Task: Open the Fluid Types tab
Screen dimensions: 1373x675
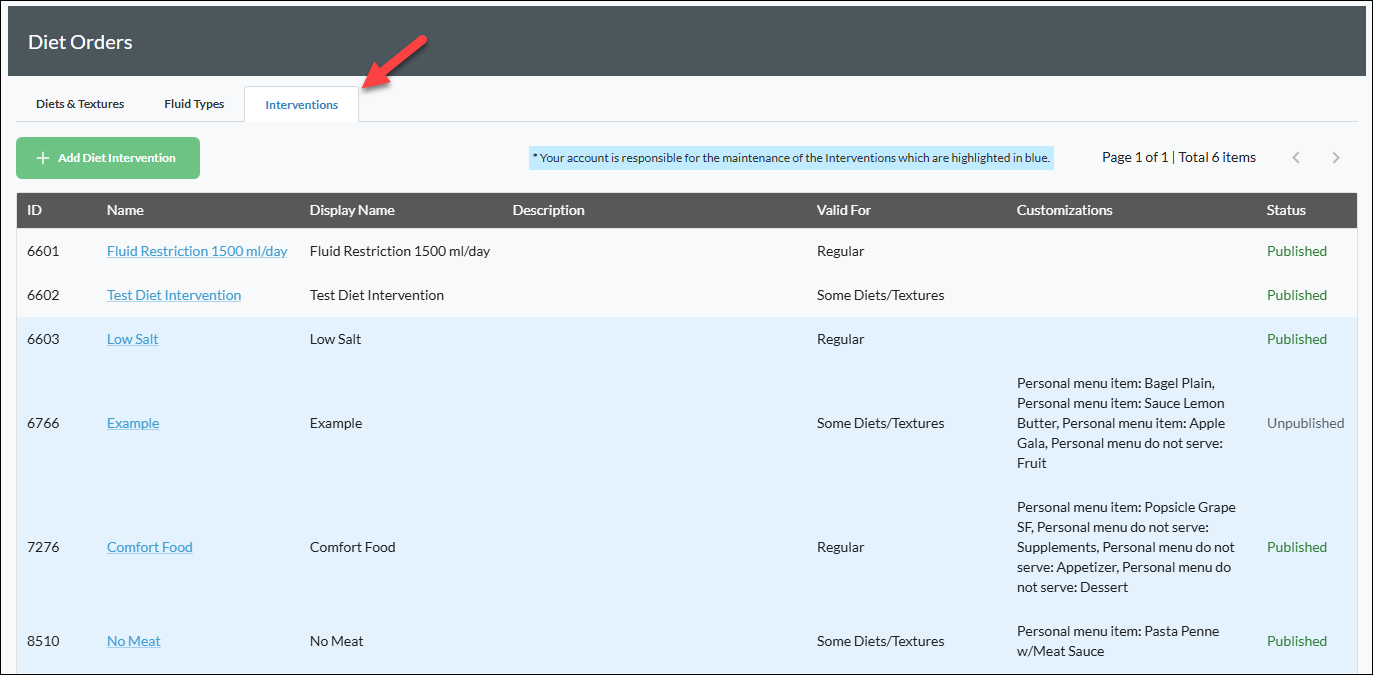Action: pos(194,104)
